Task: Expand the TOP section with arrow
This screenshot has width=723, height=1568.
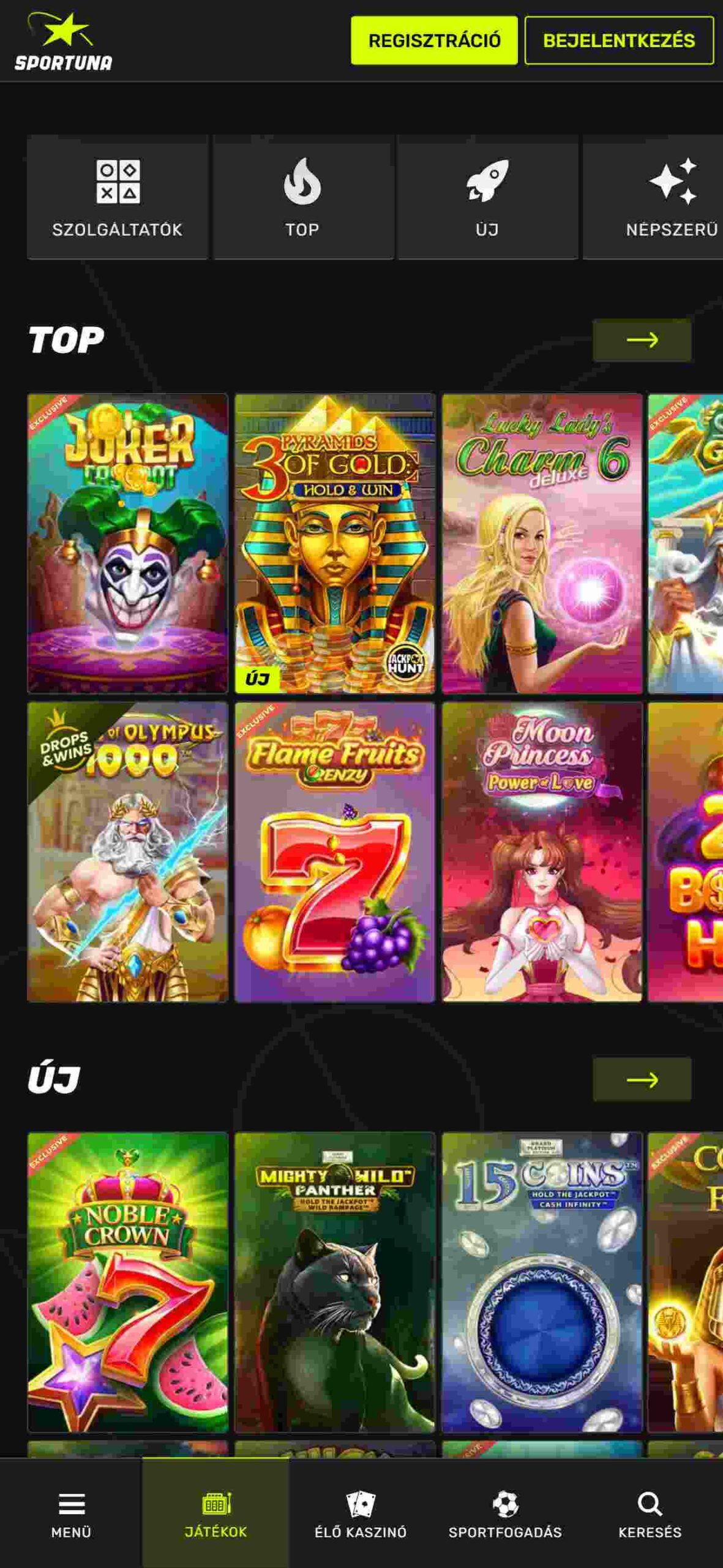Action: point(642,340)
